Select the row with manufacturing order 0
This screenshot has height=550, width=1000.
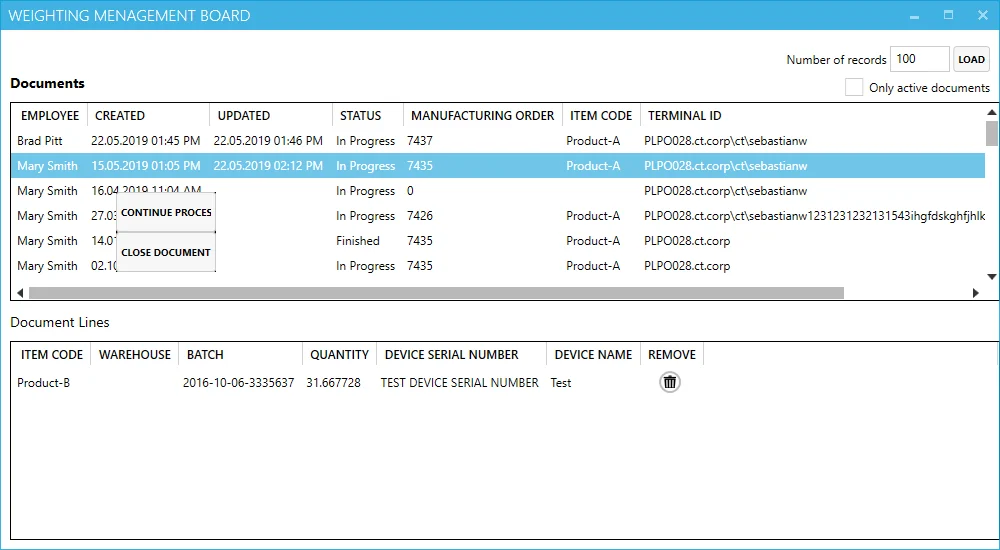499,191
